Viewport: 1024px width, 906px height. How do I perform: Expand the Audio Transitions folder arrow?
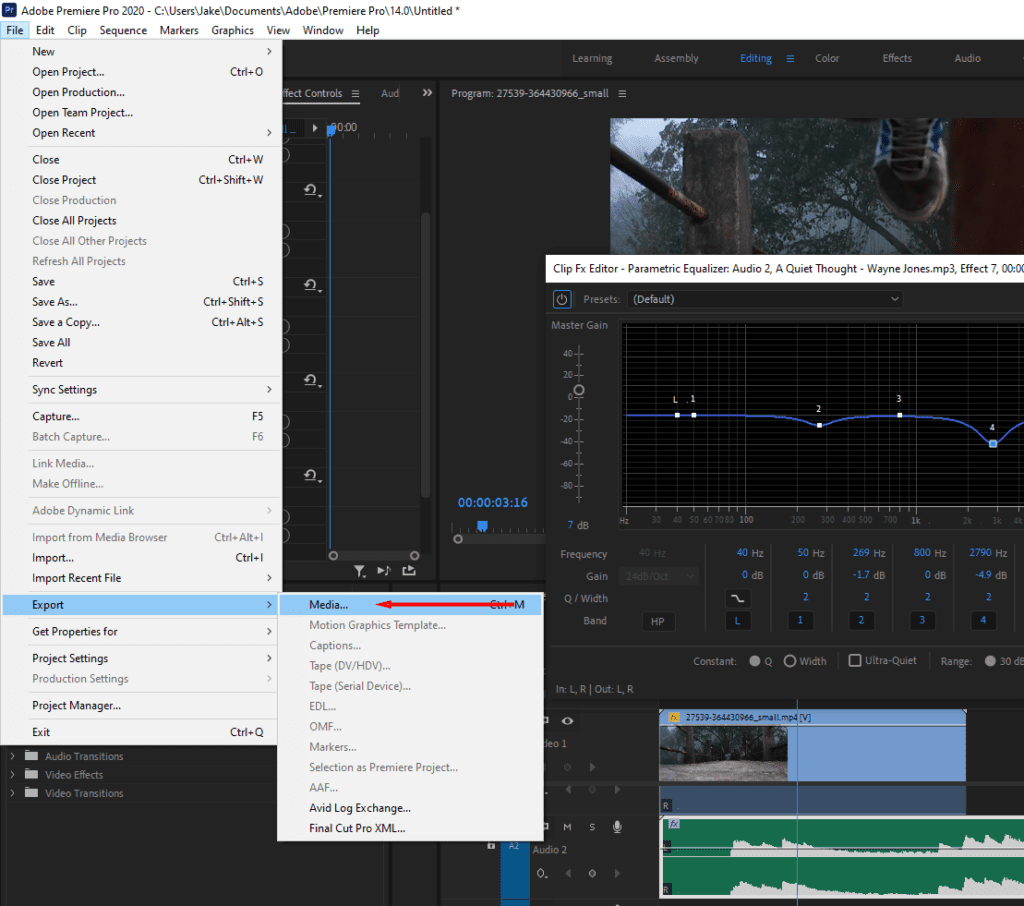[12, 756]
